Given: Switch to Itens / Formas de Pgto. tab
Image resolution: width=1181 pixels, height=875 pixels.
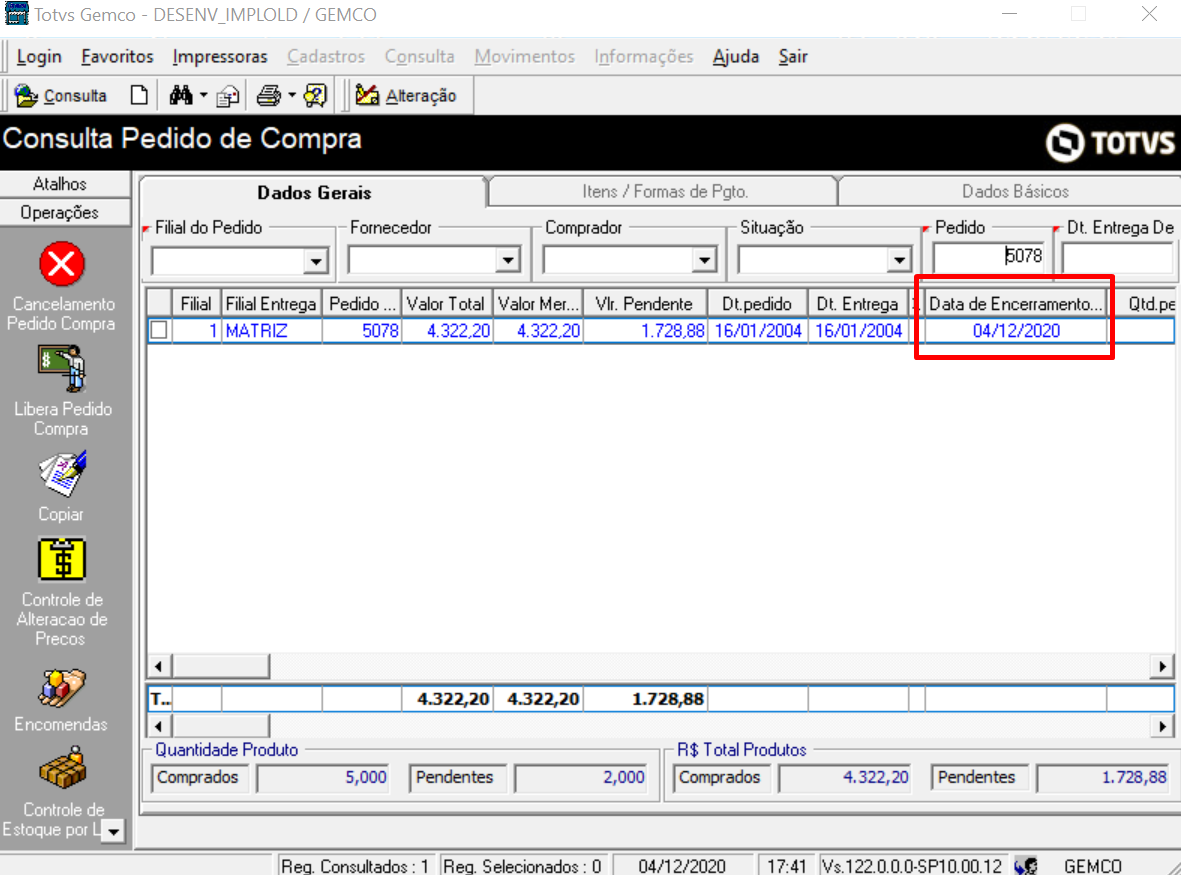Looking at the screenshot, I should (664, 192).
